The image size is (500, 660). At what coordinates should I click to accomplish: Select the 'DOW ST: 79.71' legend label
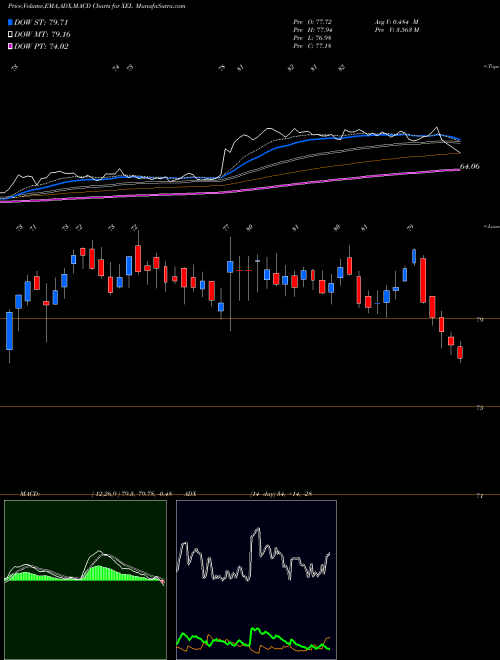(41, 23)
